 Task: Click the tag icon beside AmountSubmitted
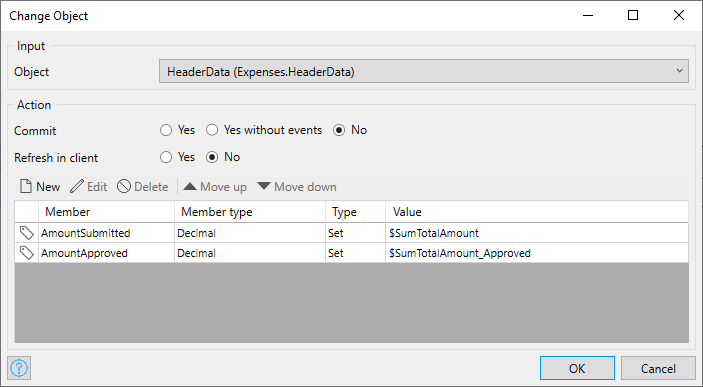[26, 233]
